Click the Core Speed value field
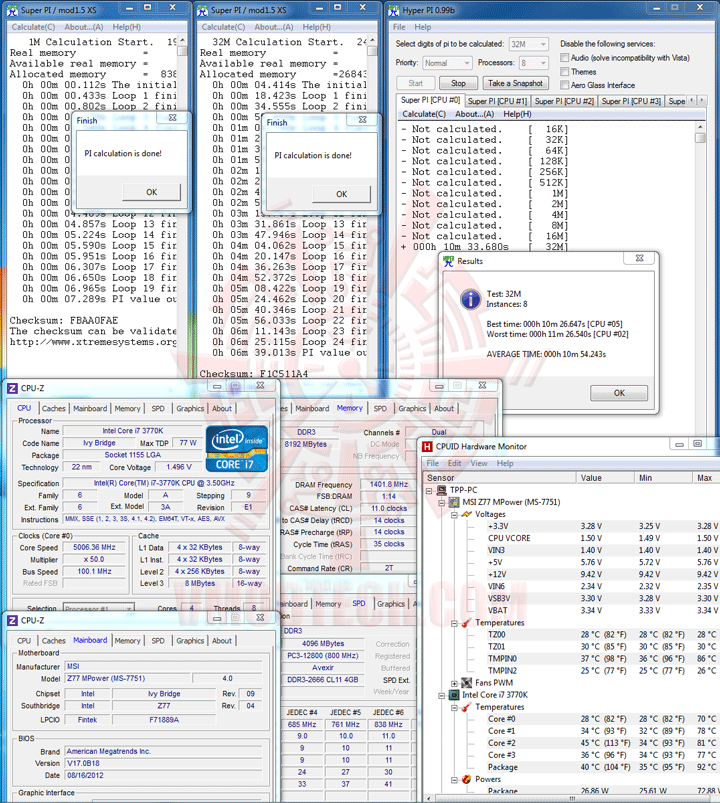Image resolution: width=720 pixels, height=803 pixels. point(94,547)
